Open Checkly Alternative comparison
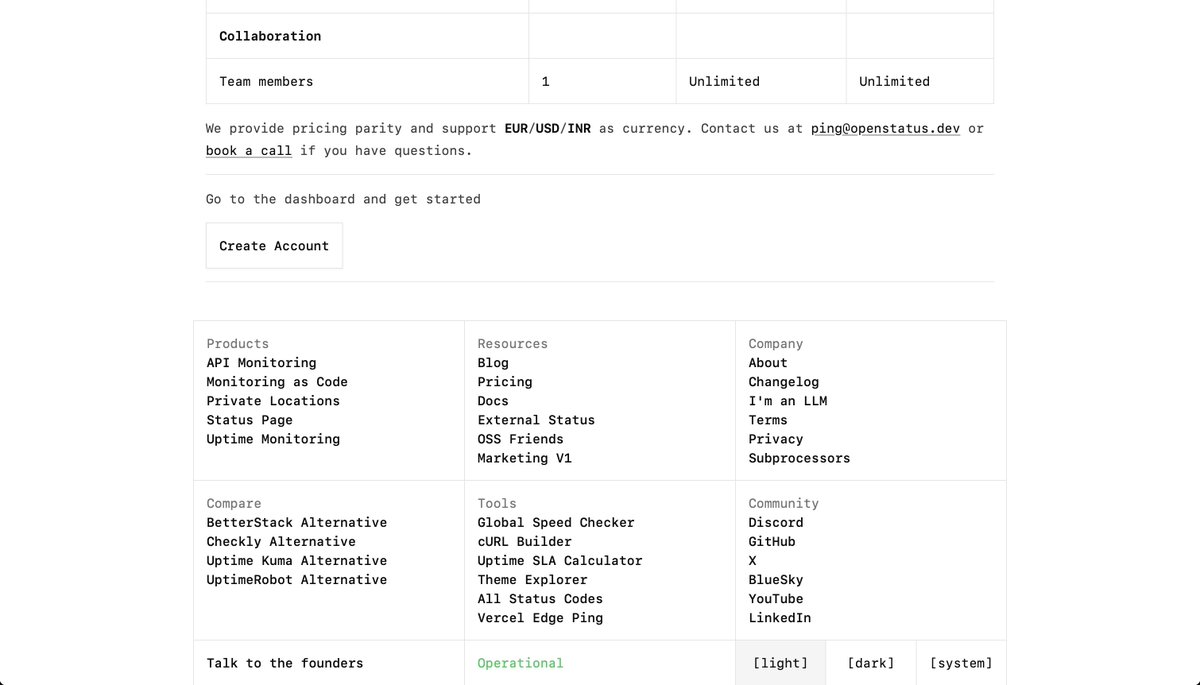 pos(281,542)
